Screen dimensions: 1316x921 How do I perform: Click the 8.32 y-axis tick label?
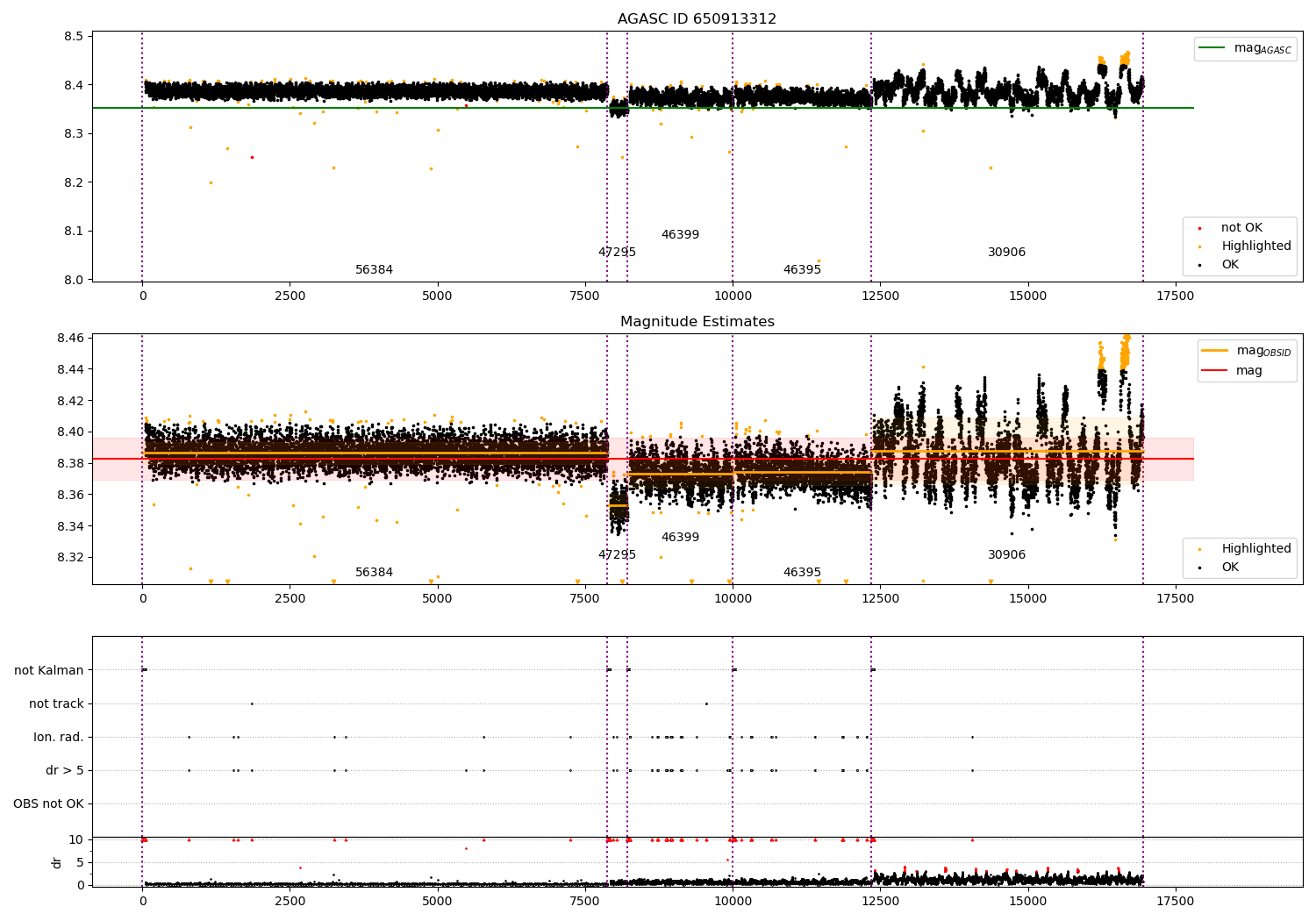[x=70, y=558]
